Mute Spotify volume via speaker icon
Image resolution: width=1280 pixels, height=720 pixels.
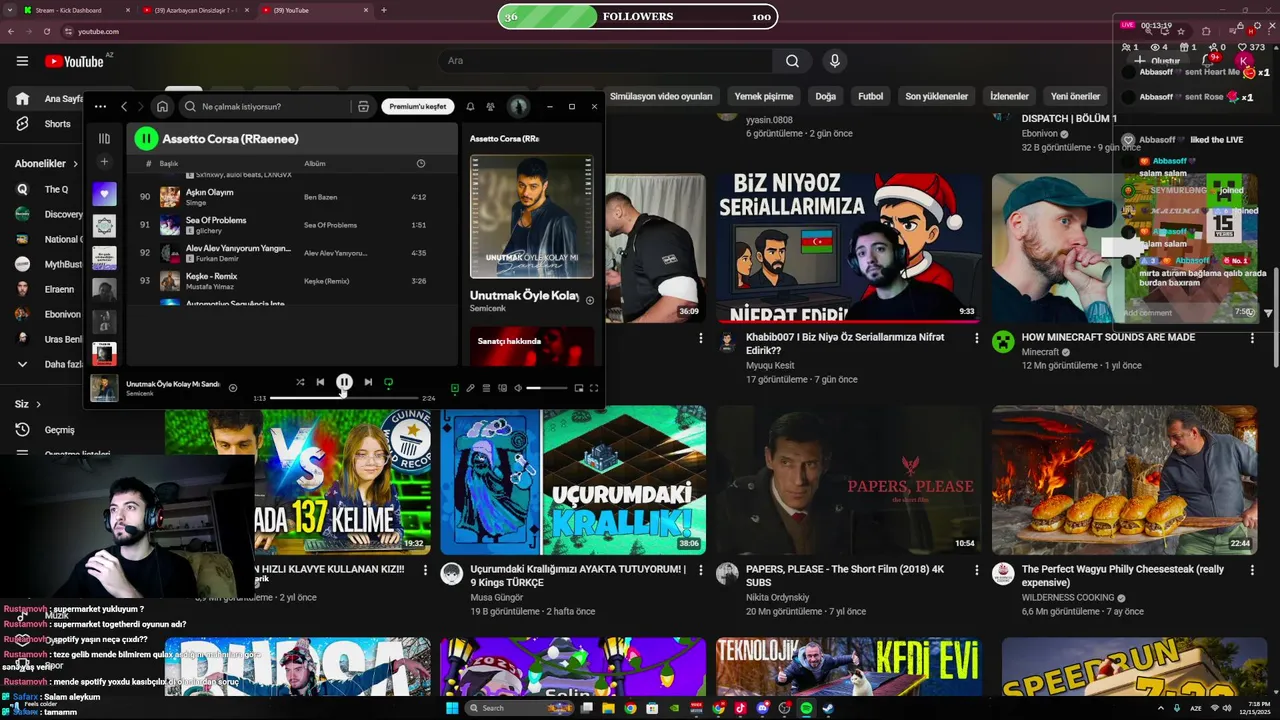pyautogui.click(x=517, y=388)
